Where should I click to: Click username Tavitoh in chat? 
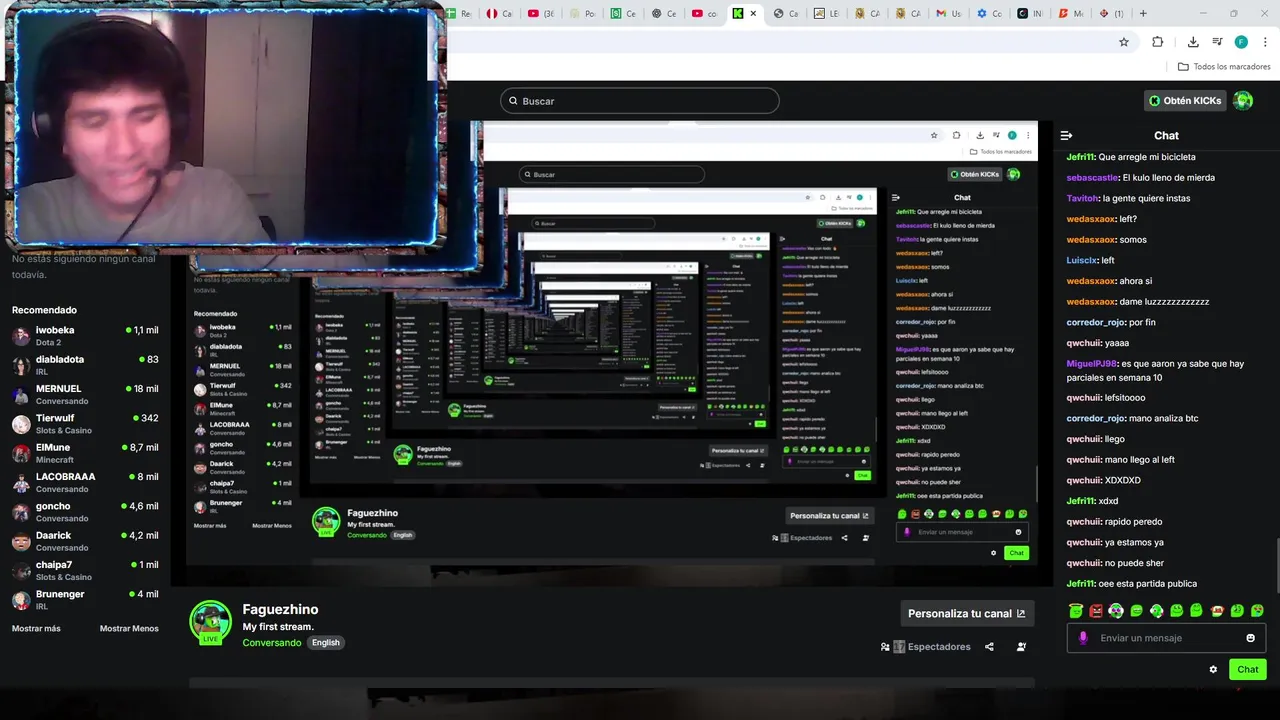tap(1083, 198)
